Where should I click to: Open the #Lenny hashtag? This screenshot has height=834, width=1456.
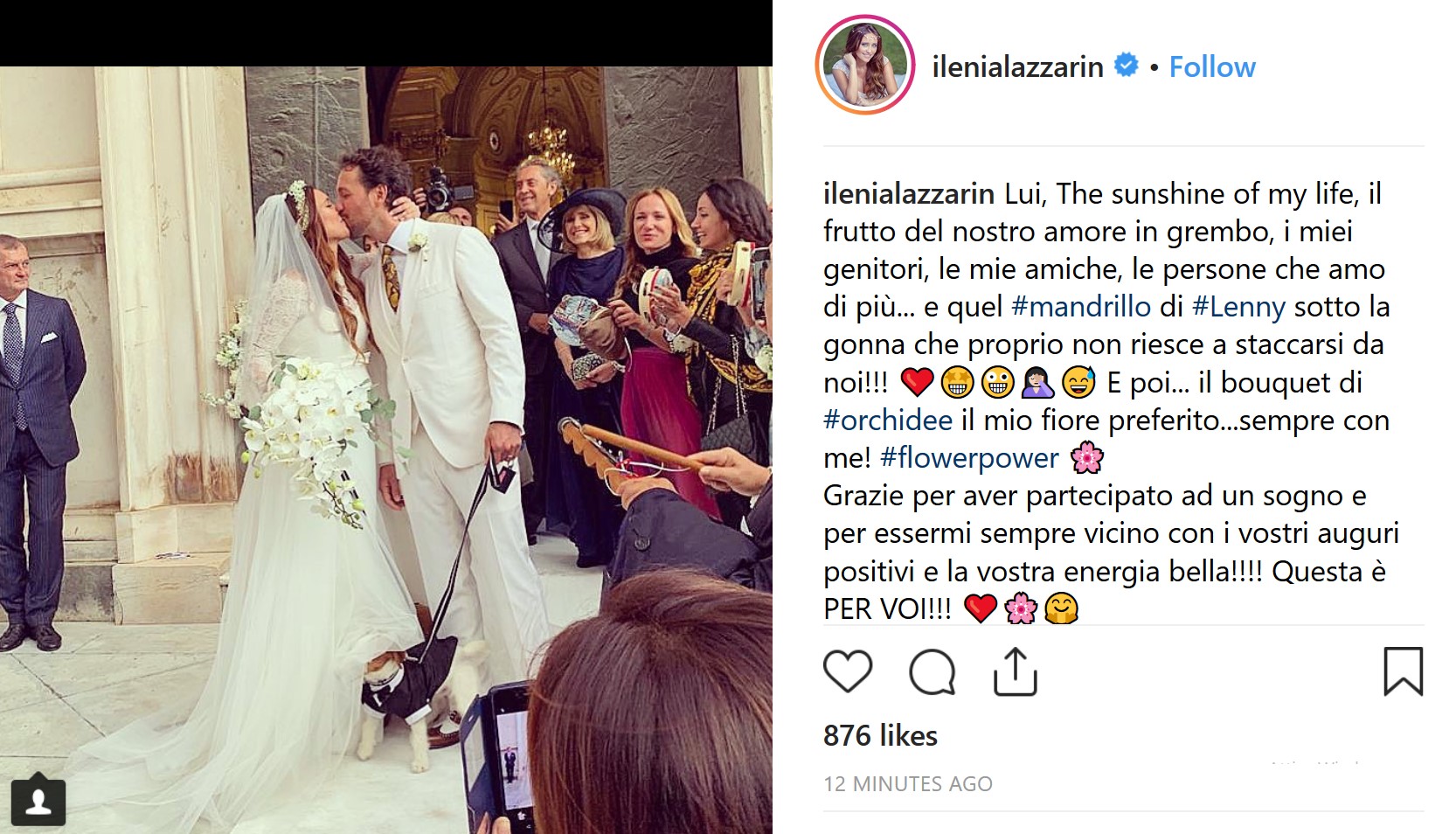tap(1238, 307)
